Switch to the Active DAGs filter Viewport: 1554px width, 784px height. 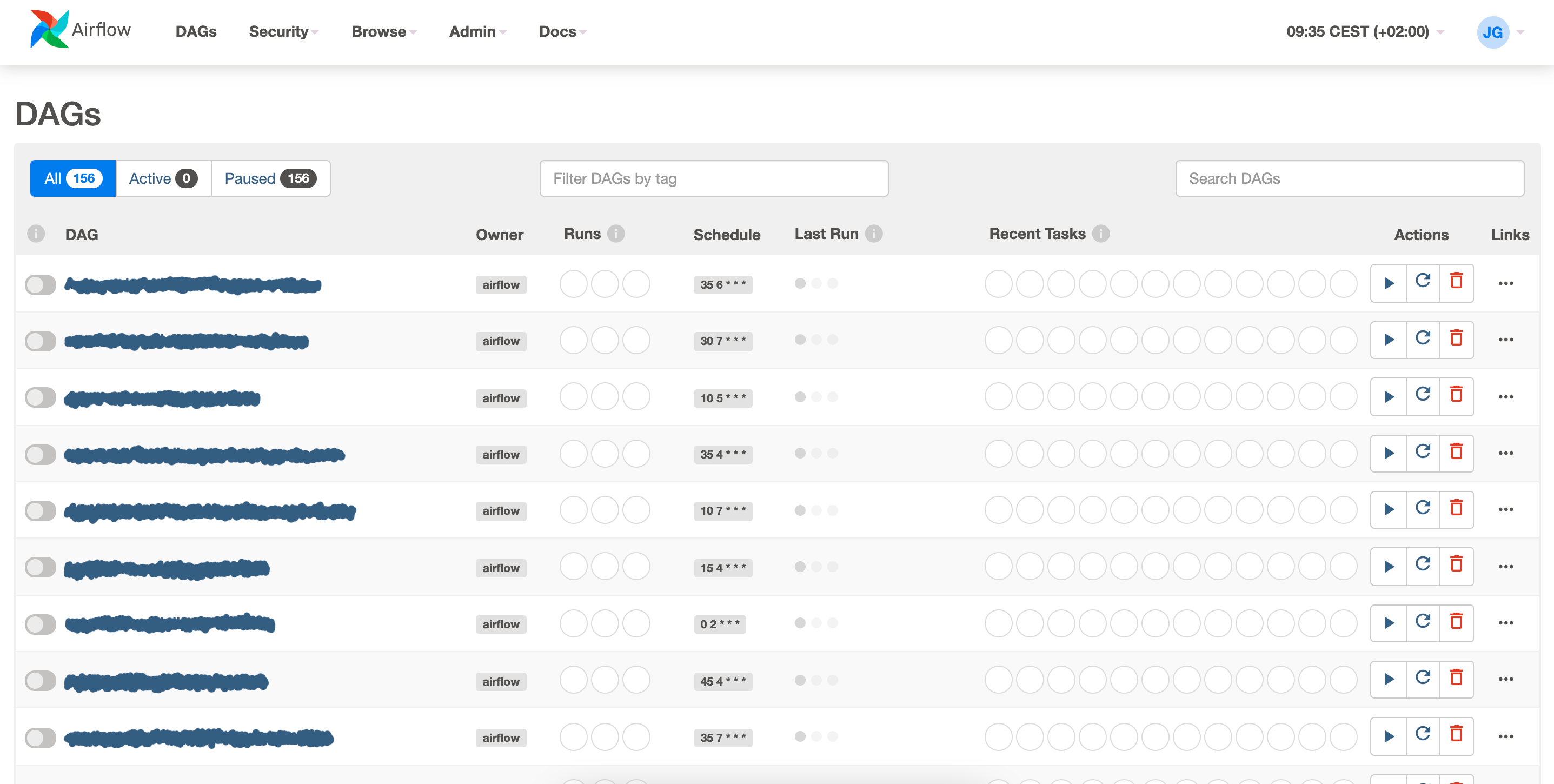[x=162, y=178]
